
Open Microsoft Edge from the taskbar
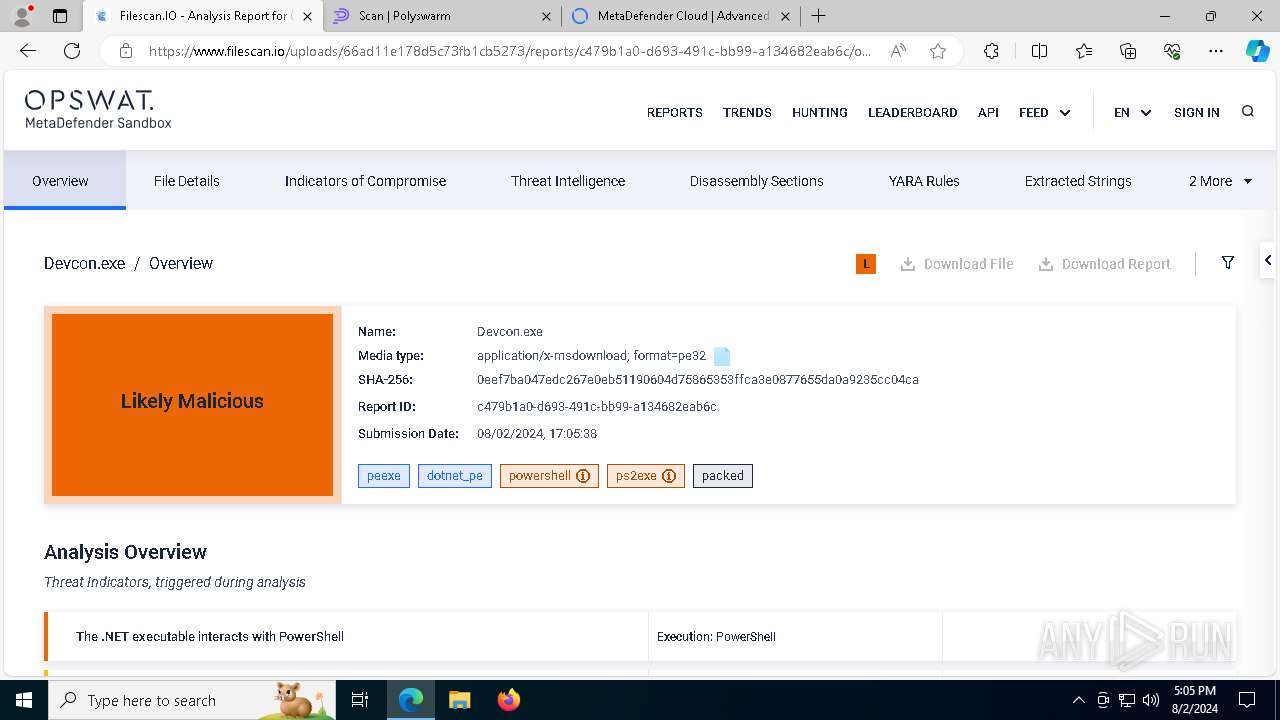[x=411, y=700]
